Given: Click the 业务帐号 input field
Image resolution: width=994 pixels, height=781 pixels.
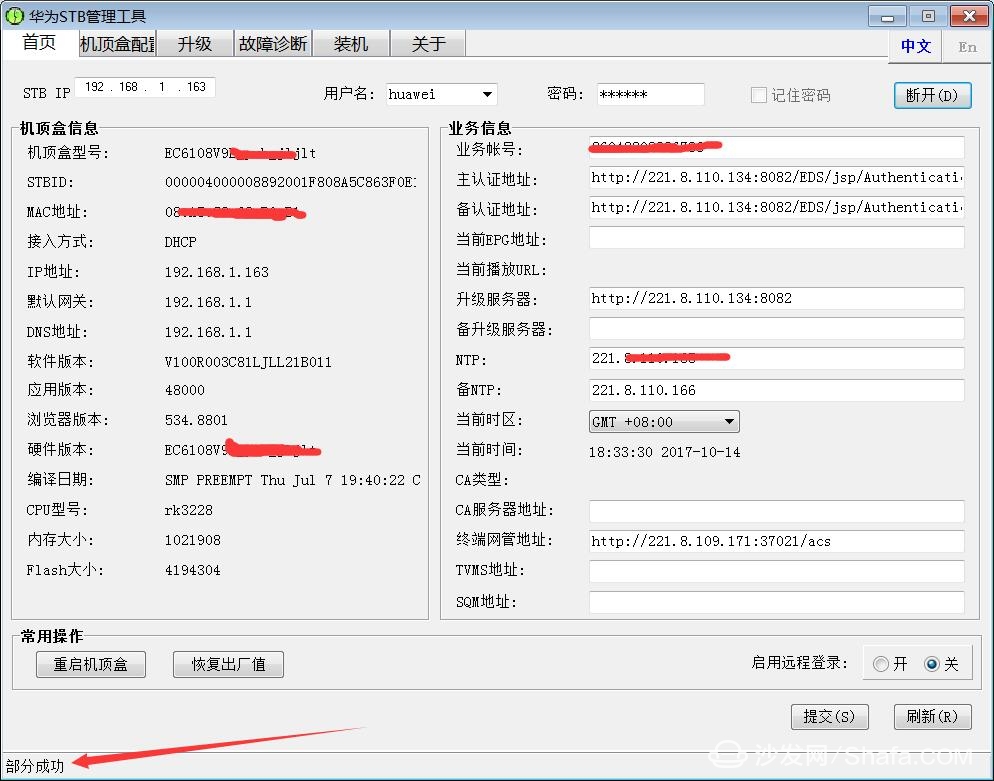Looking at the screenshot, I should 777,148.
